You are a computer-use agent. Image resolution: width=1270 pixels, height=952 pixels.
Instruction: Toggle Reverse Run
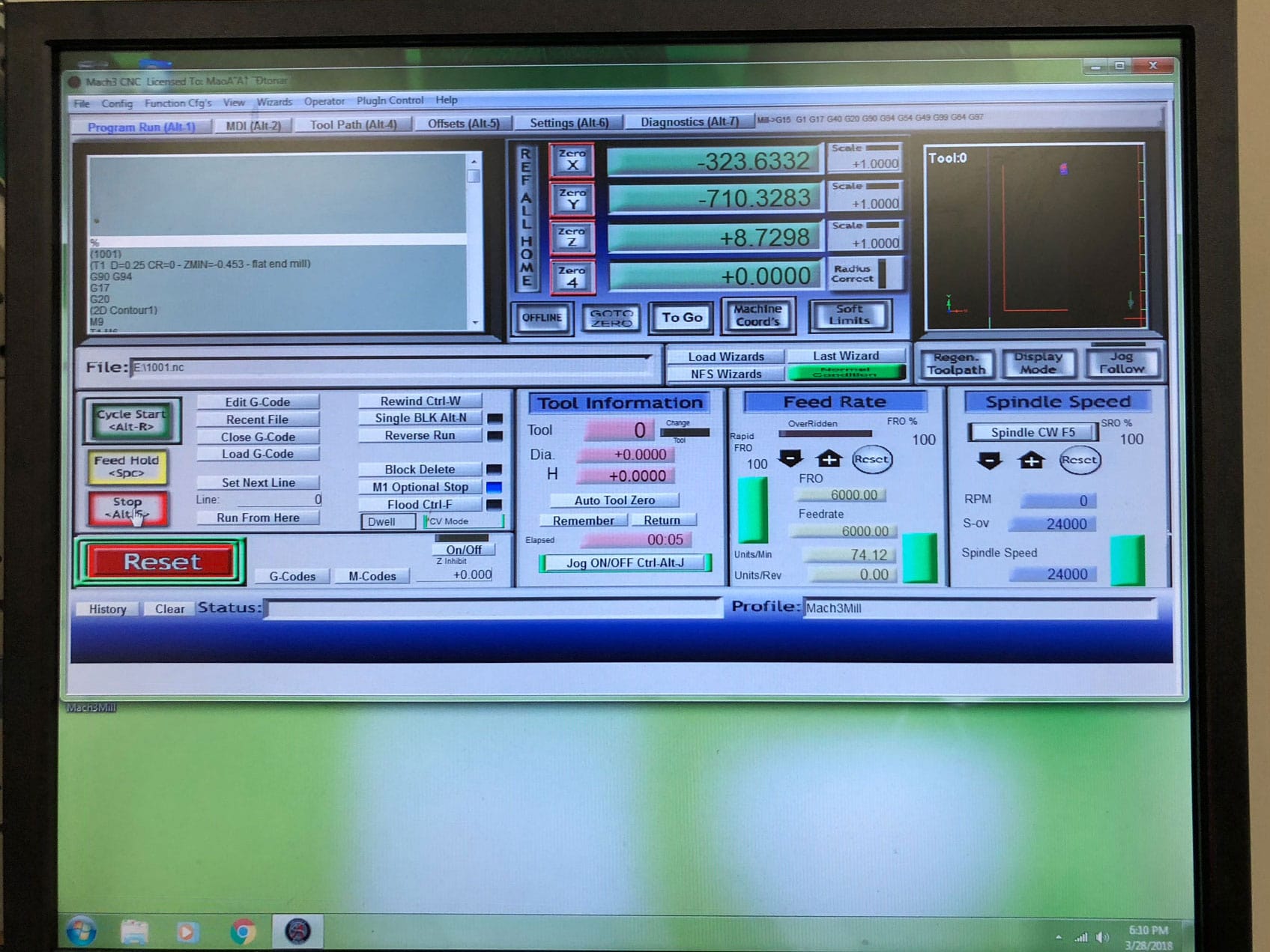420,435
